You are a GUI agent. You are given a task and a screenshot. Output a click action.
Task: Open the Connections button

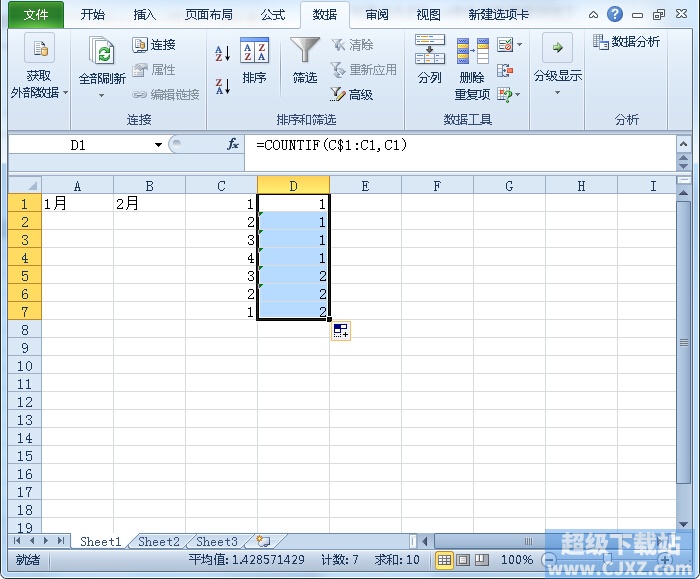click(x=154, y=45)
